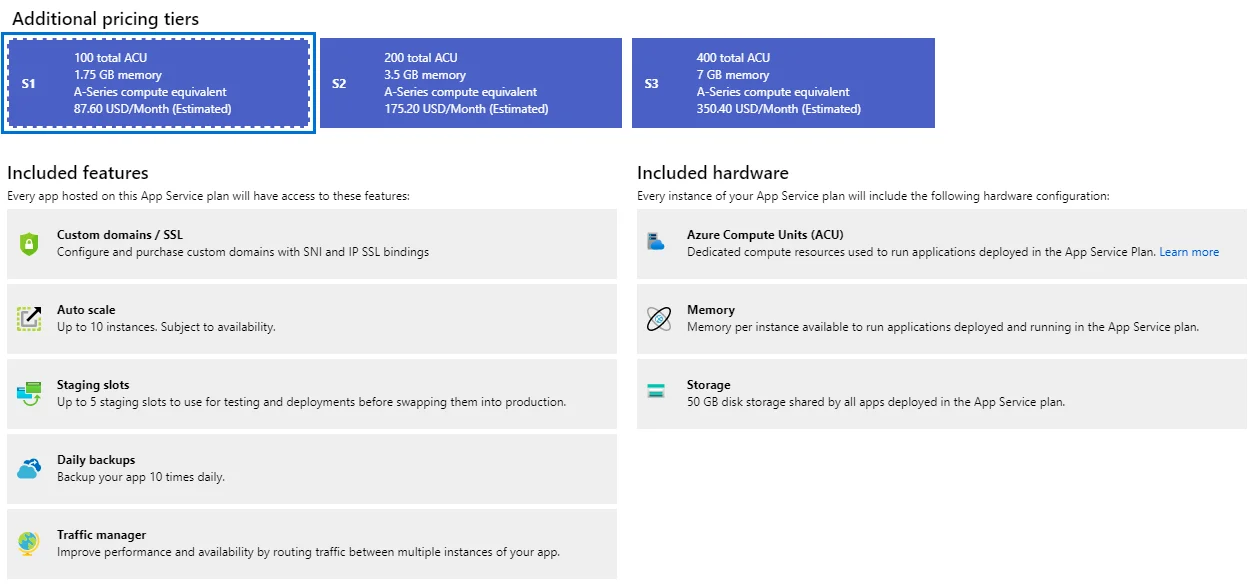Screen dimensions: 1256x587
Task: Open the Traffic manager feature title
Action: point(101,535)
